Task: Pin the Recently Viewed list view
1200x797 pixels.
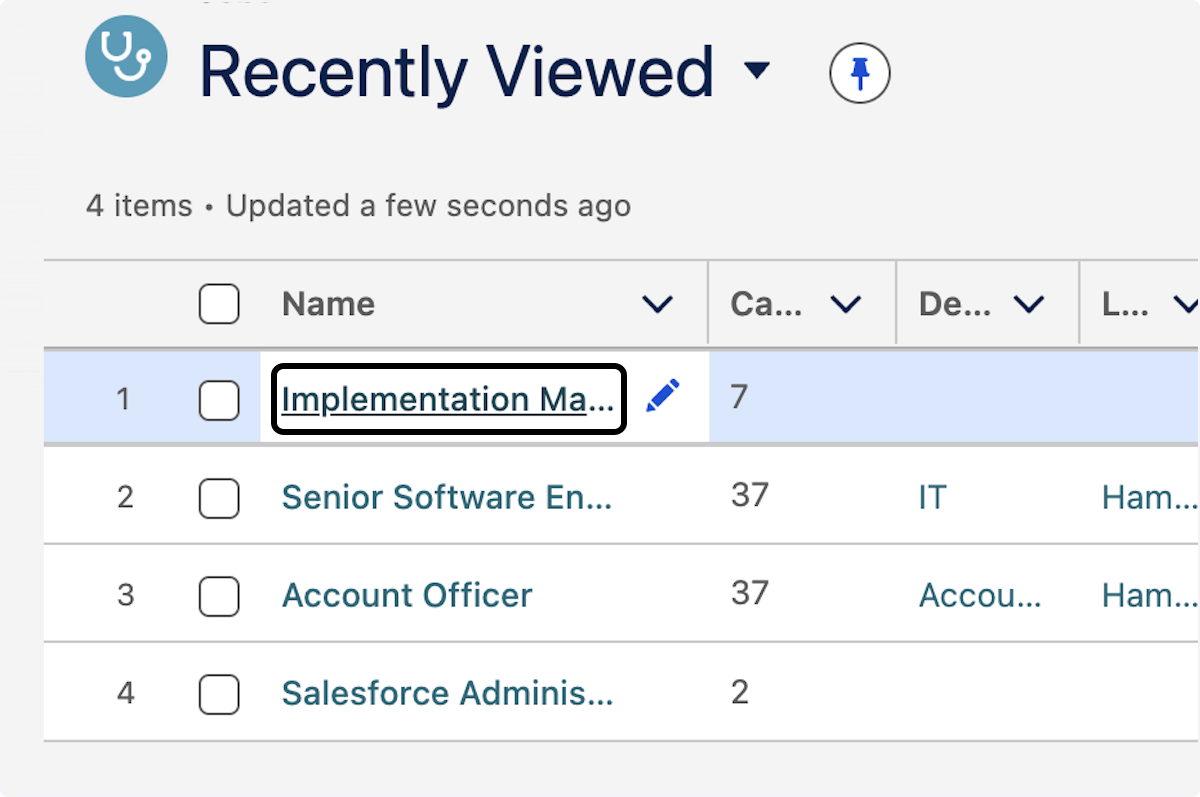Action: pos(858,73)
